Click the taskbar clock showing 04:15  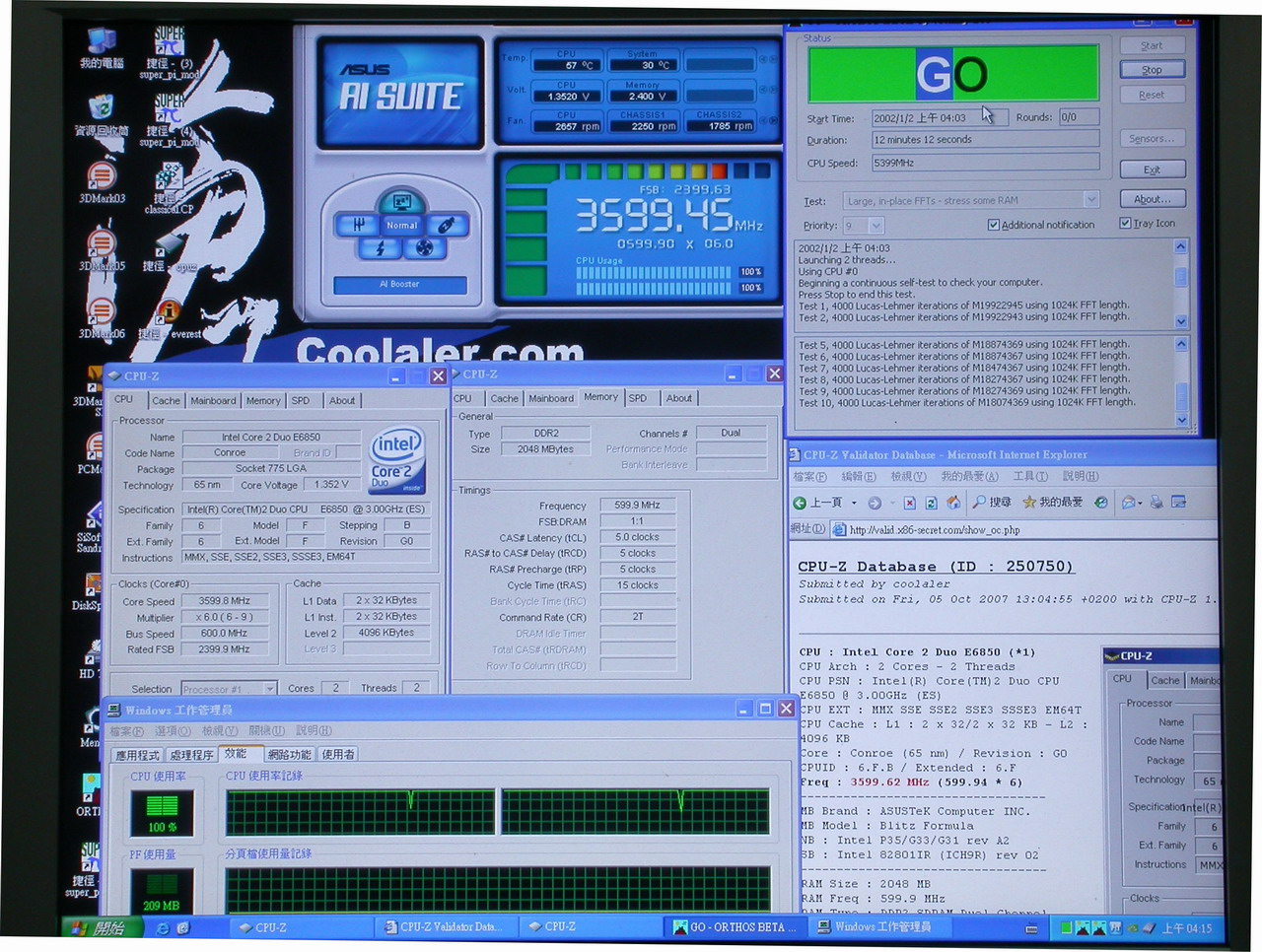tap(1187, 928)
